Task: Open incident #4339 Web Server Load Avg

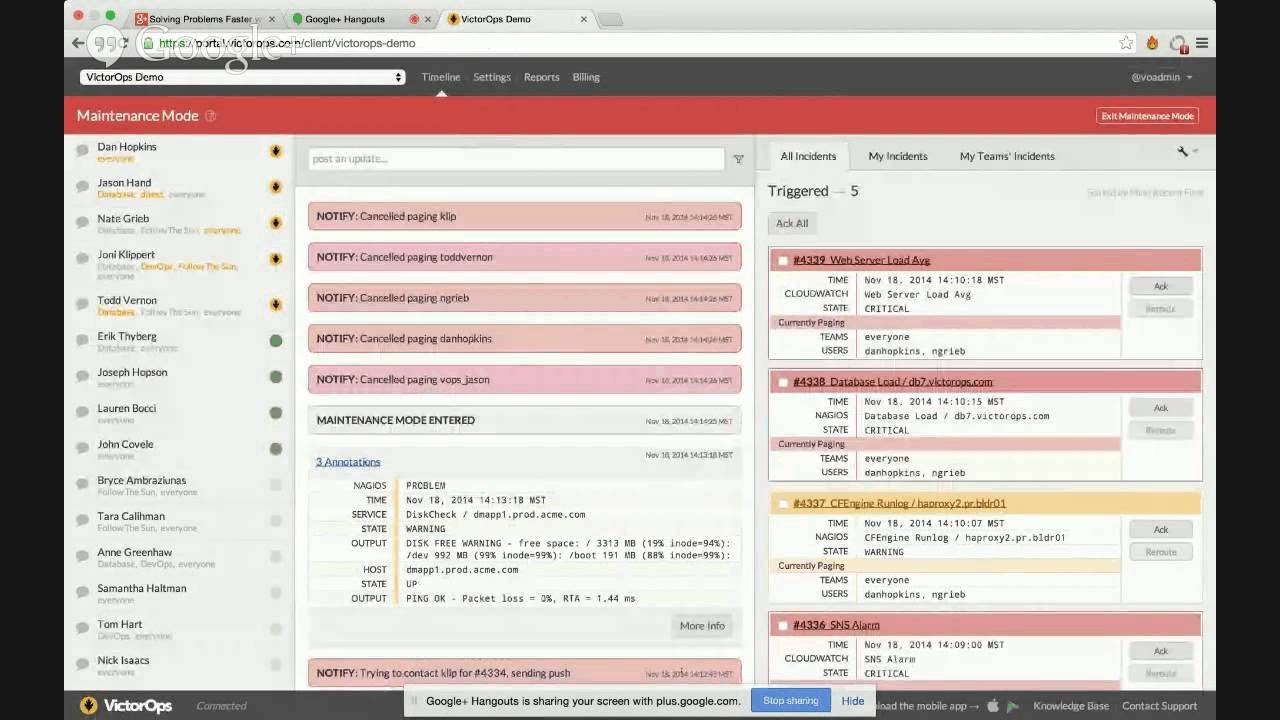Action: [861, 260]
